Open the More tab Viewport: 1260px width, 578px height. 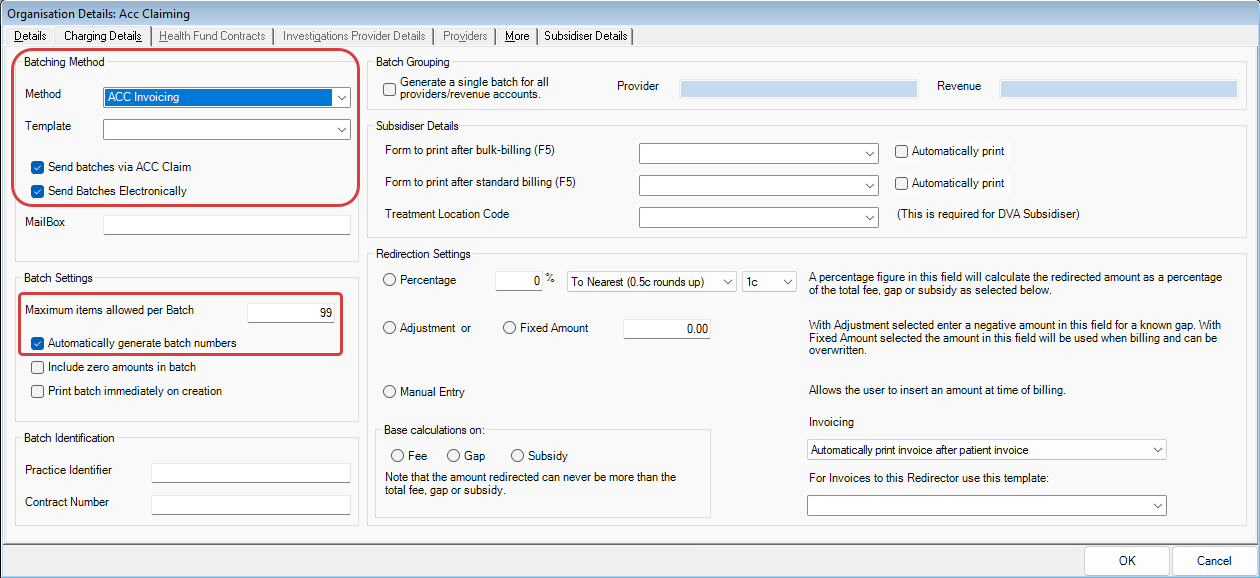pyautogui.click(x=517, y=36)
